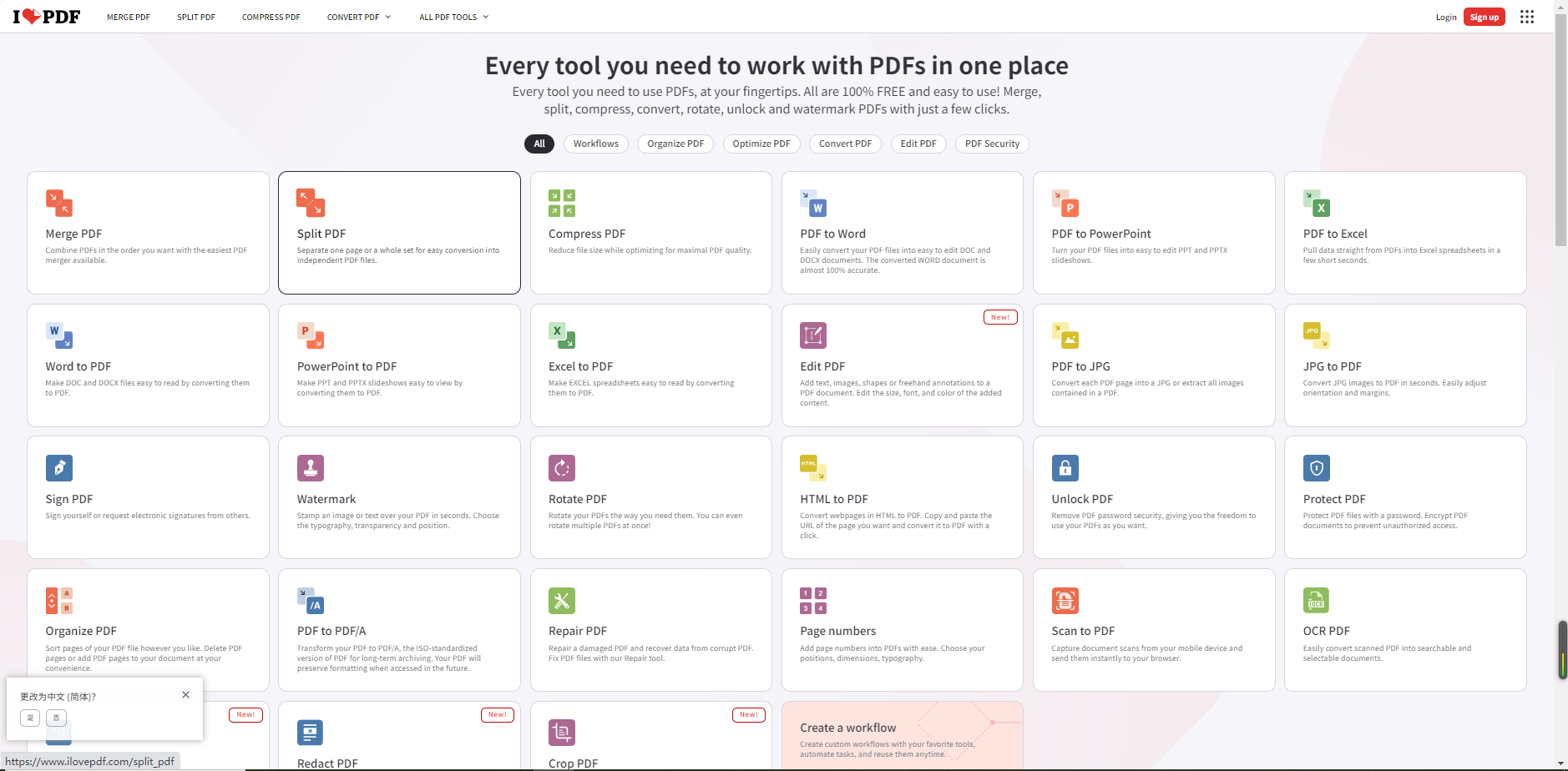Choose the JPG to PDF icon
The height and width of the screenshot is (771, 1568).
1317,335
